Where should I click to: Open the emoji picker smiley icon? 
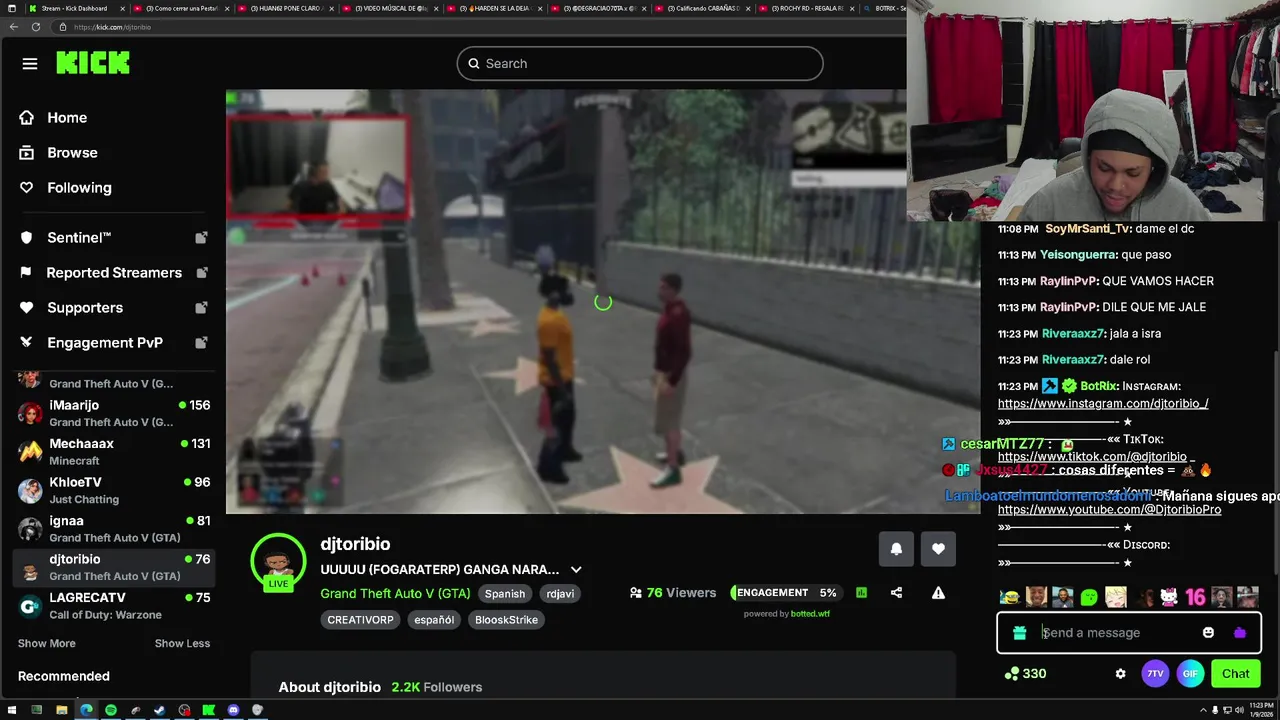(x=1208, y=633)
